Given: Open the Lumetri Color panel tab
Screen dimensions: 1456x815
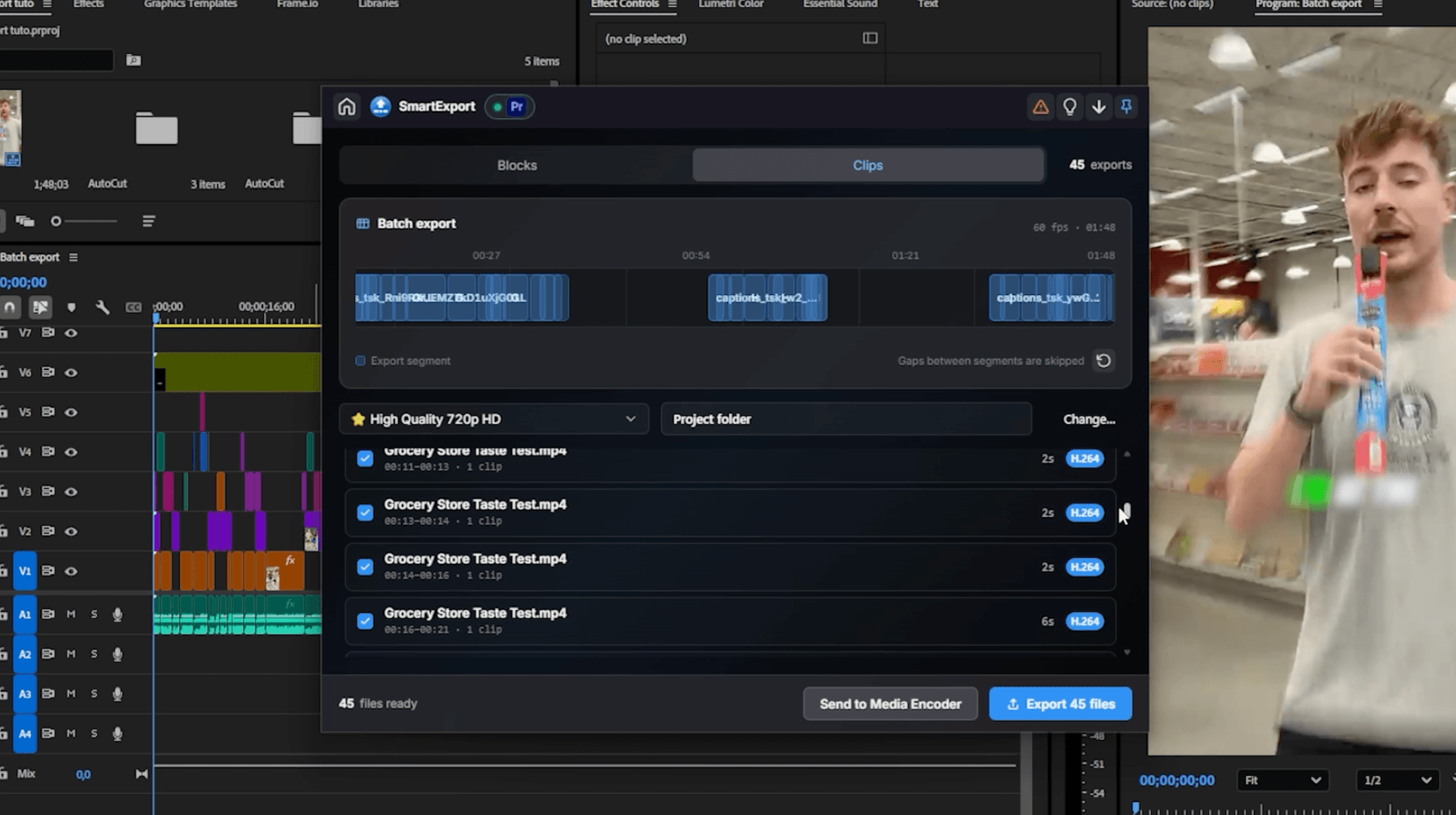Looking at the screenshot, I should click(730, 5).
